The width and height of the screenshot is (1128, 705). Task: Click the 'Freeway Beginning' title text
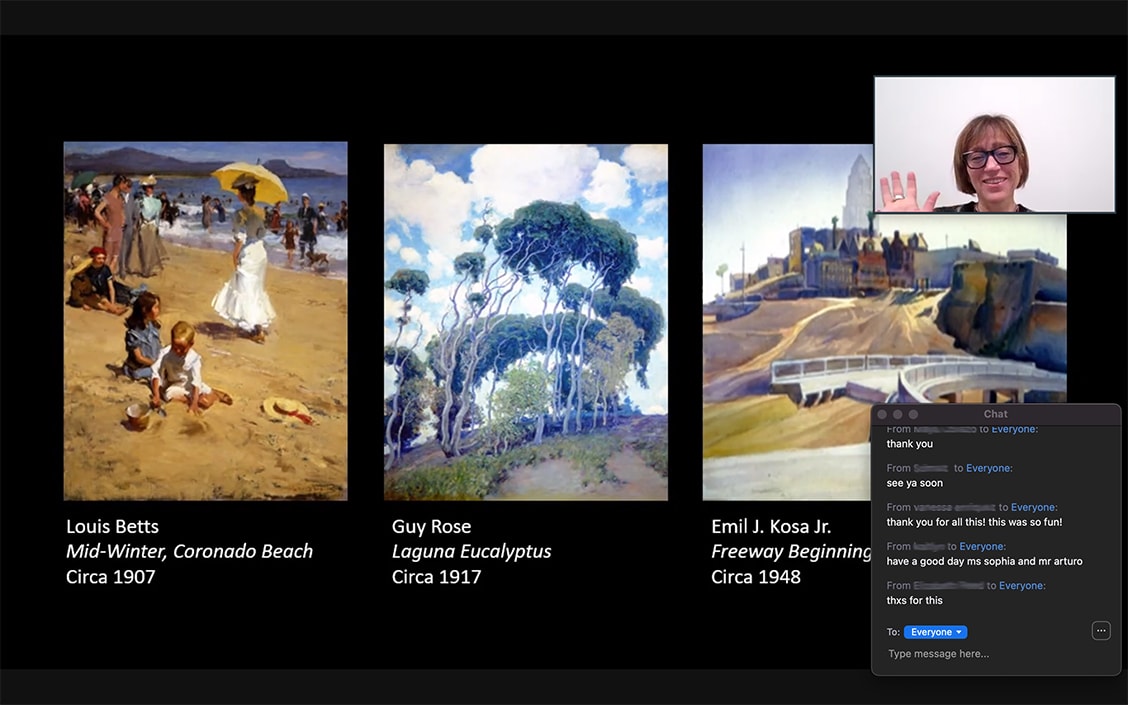click(791, 552)
